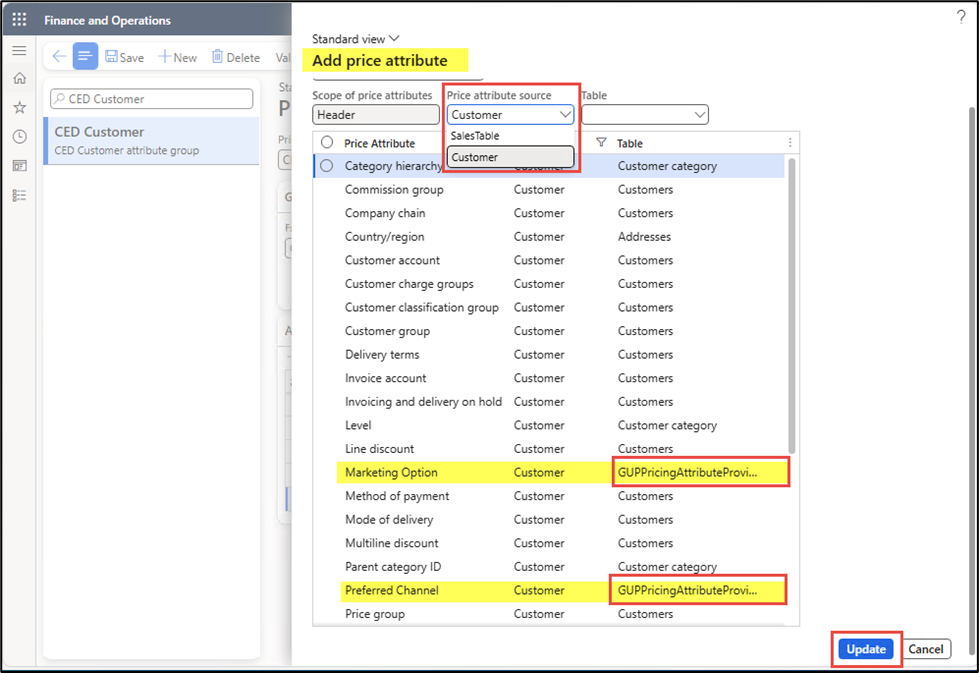979x673 pixels.
Task: Expand the Standard view dropdown
Action: pyautogui.click(x=356, y=39)
